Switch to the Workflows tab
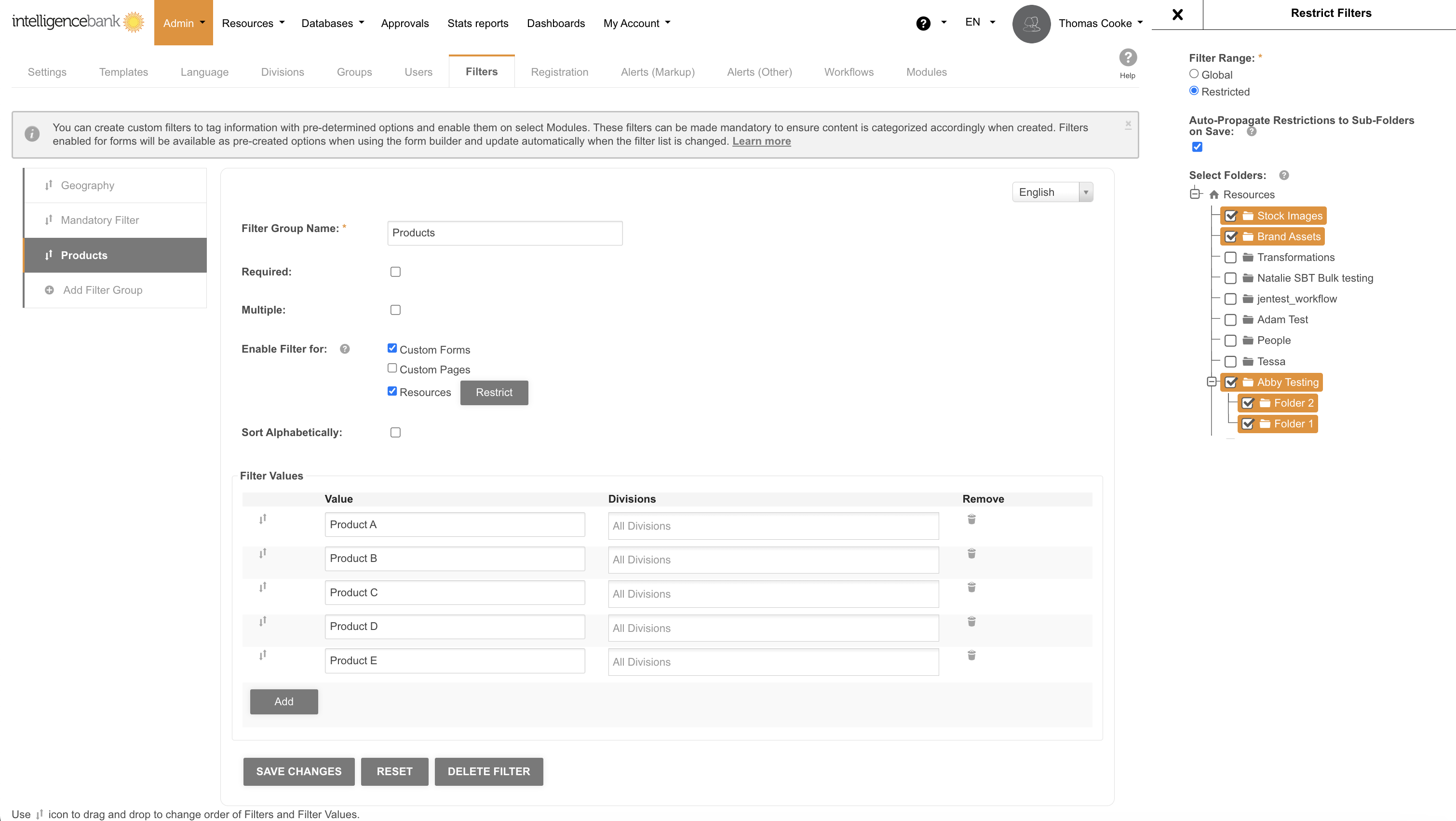The width and height of the screenshot is (1456, 821). [x=849, y=72]
